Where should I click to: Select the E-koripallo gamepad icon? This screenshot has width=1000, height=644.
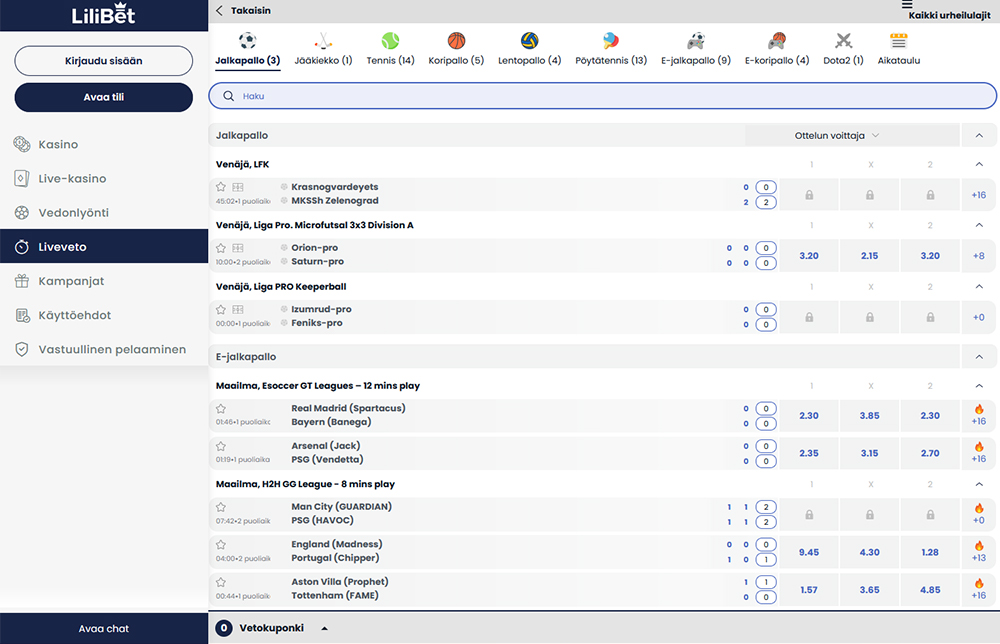pyautogui.click(x=777, y=41)
